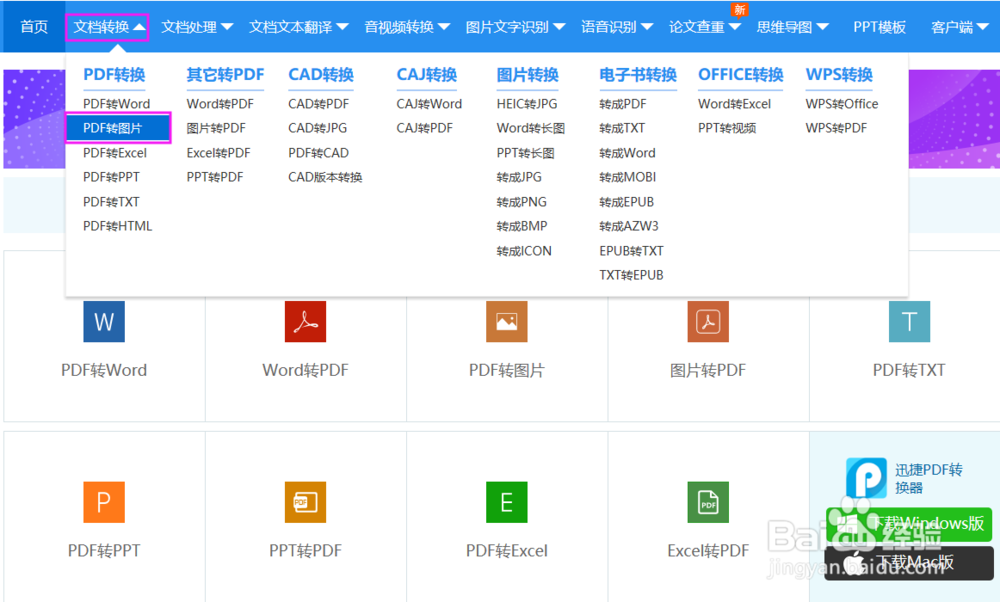
Task: Click the PPT转PDF tile icon
Action: (x=305, y=502)
